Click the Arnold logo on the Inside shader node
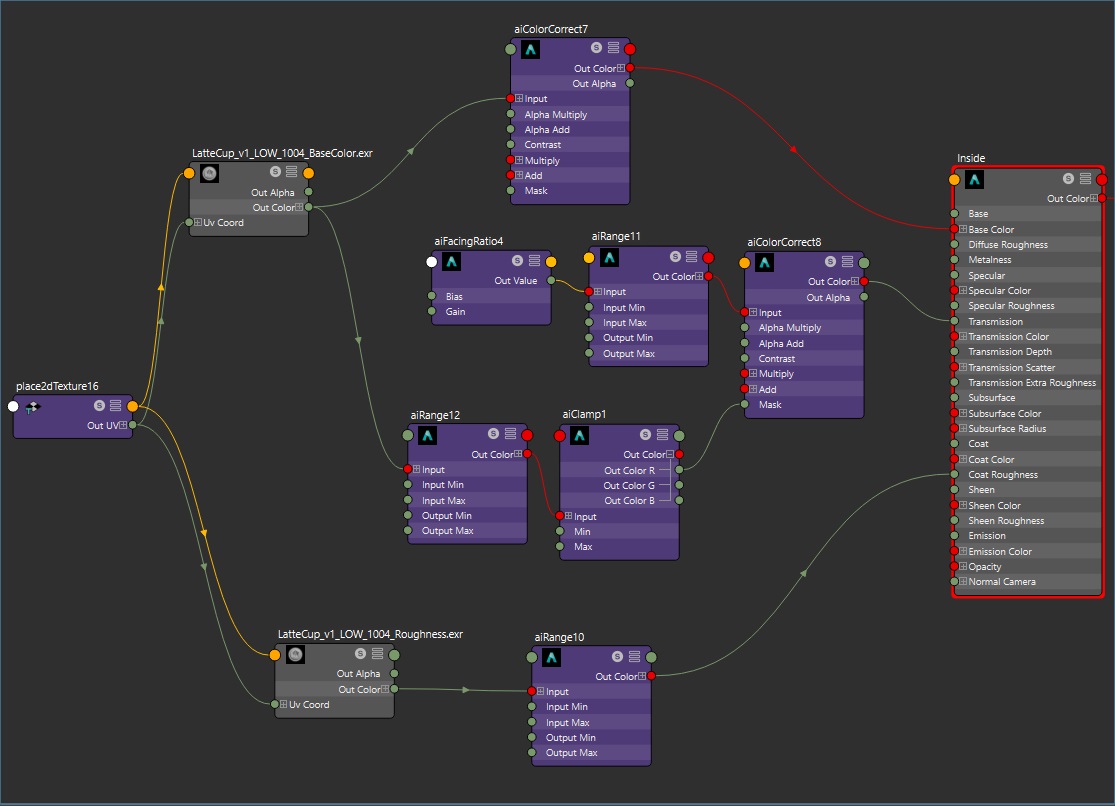 [x=974, y=180]
